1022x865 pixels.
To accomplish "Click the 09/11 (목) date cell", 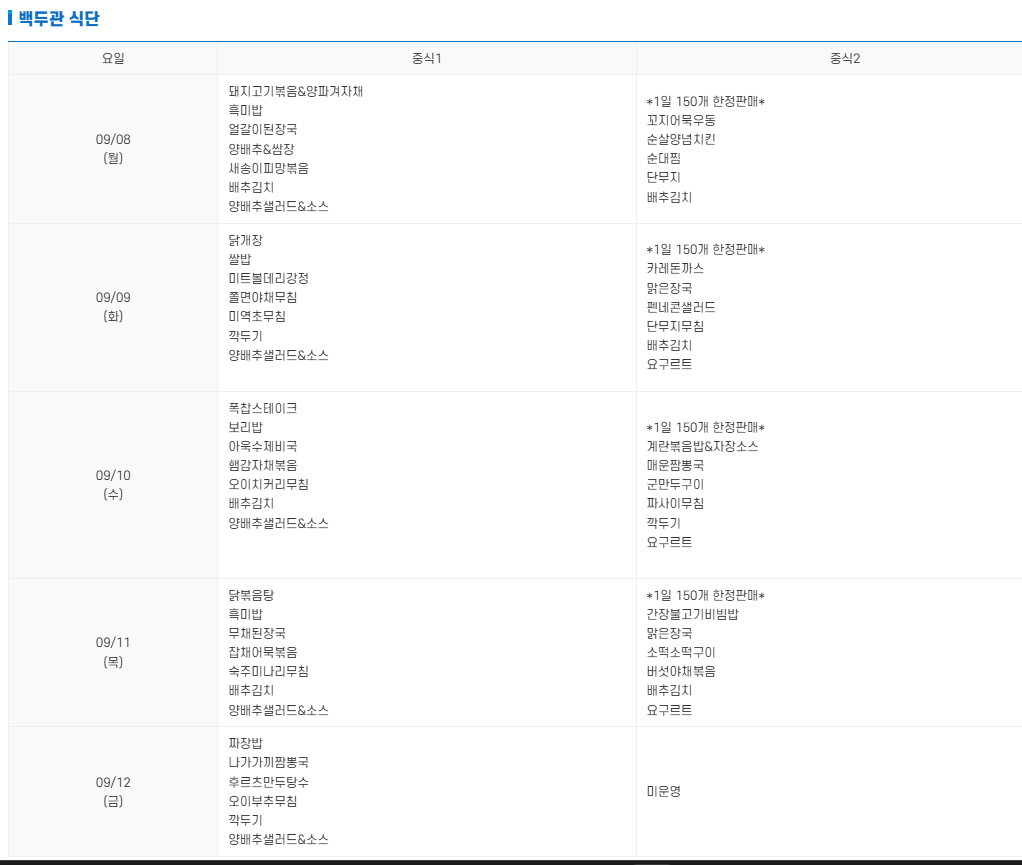I will point(113,643).
